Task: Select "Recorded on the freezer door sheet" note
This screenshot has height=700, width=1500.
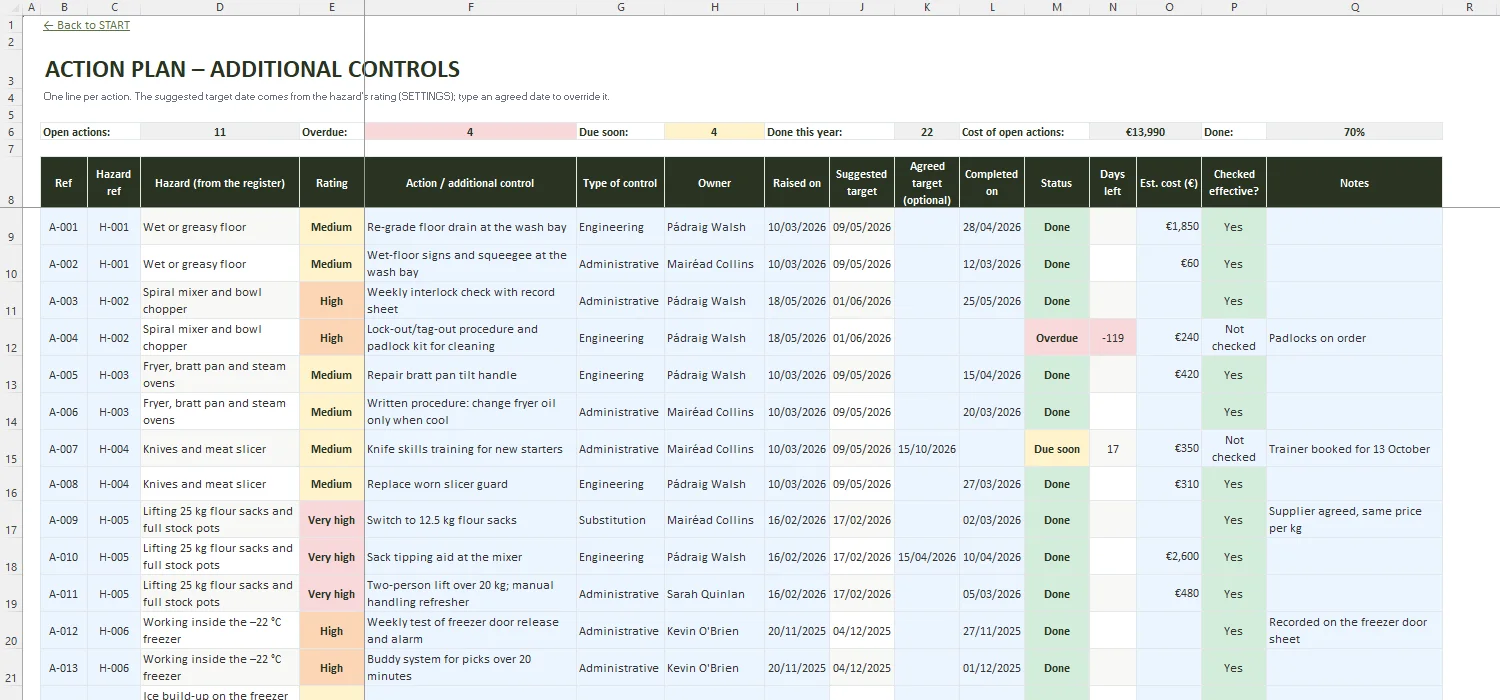Action: (1354, 631)
